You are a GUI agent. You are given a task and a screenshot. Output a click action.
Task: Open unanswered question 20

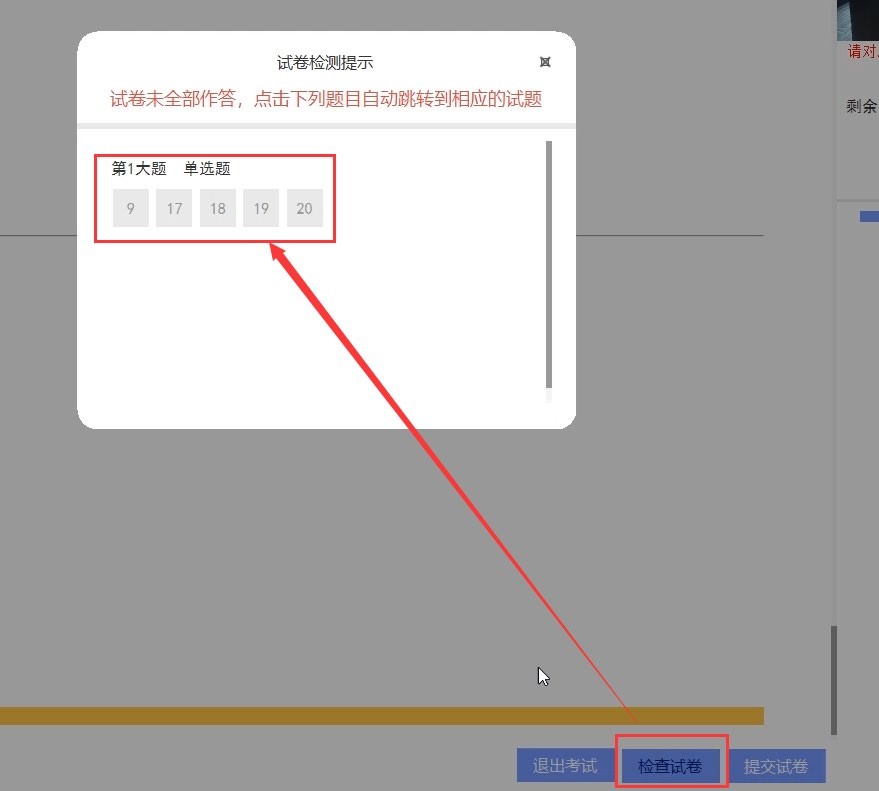304,209
